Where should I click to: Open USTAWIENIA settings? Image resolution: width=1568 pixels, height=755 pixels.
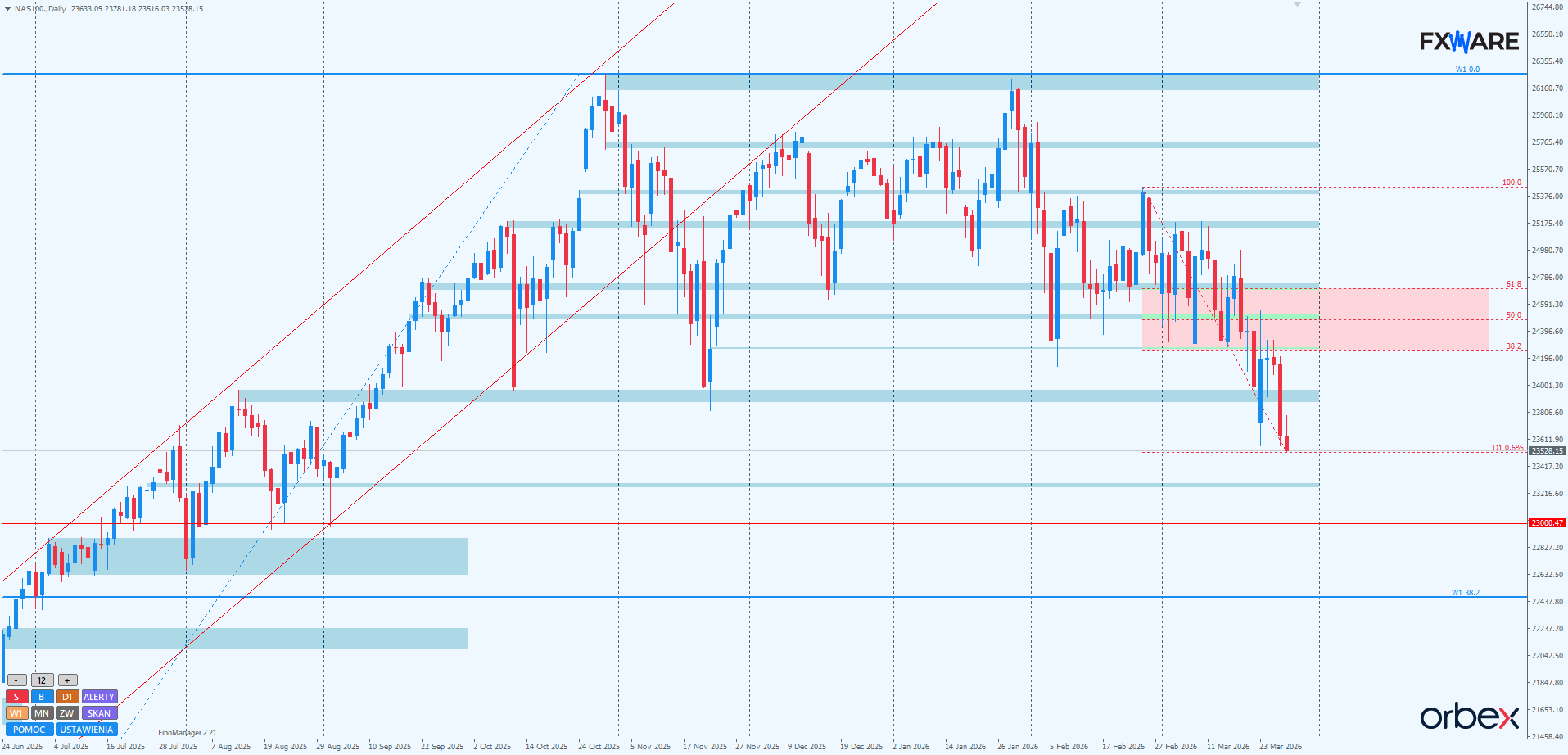87,730
